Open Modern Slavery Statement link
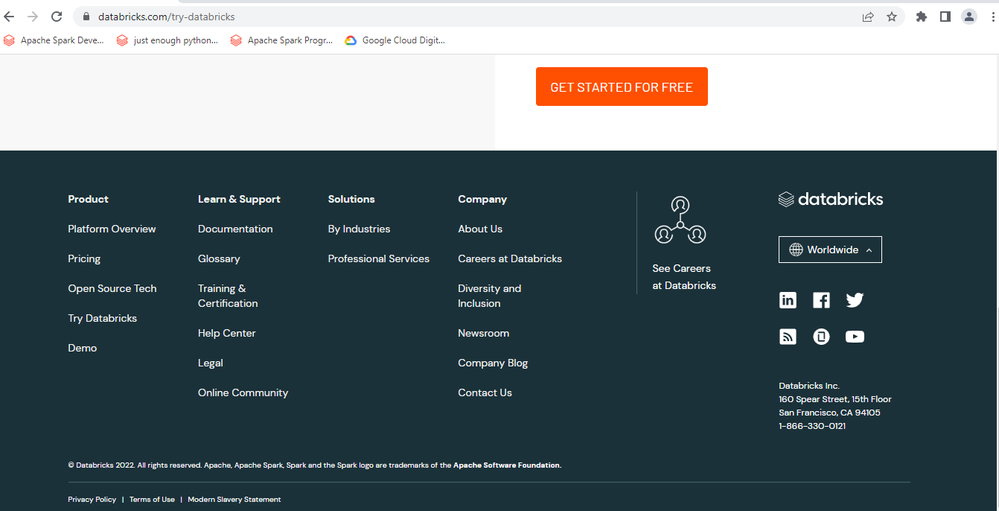The height and width of the screenshot is (511, 999). tap(234, 500)
